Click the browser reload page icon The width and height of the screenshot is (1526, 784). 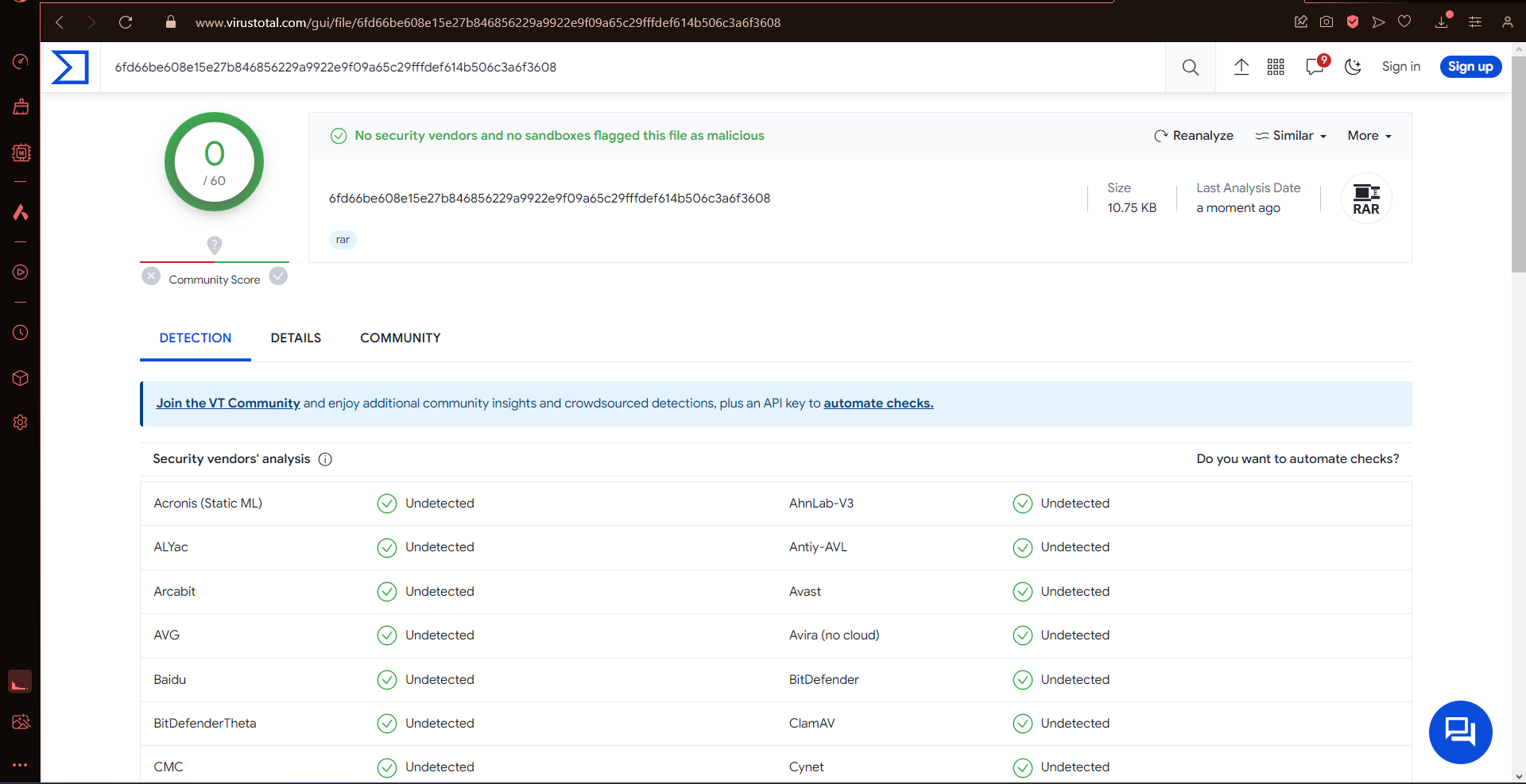(x=126, y=22)
